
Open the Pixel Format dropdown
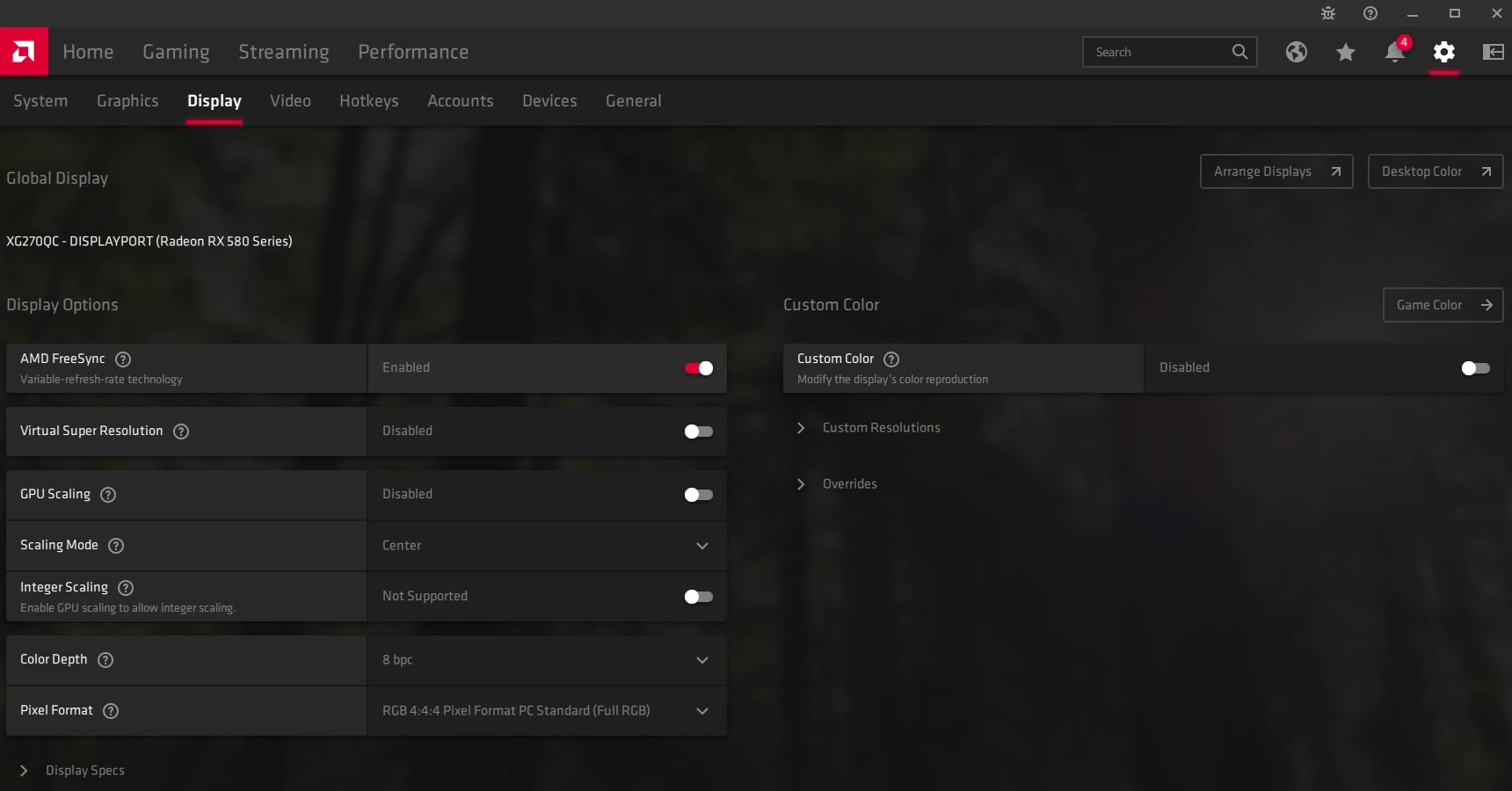point(547,711)
